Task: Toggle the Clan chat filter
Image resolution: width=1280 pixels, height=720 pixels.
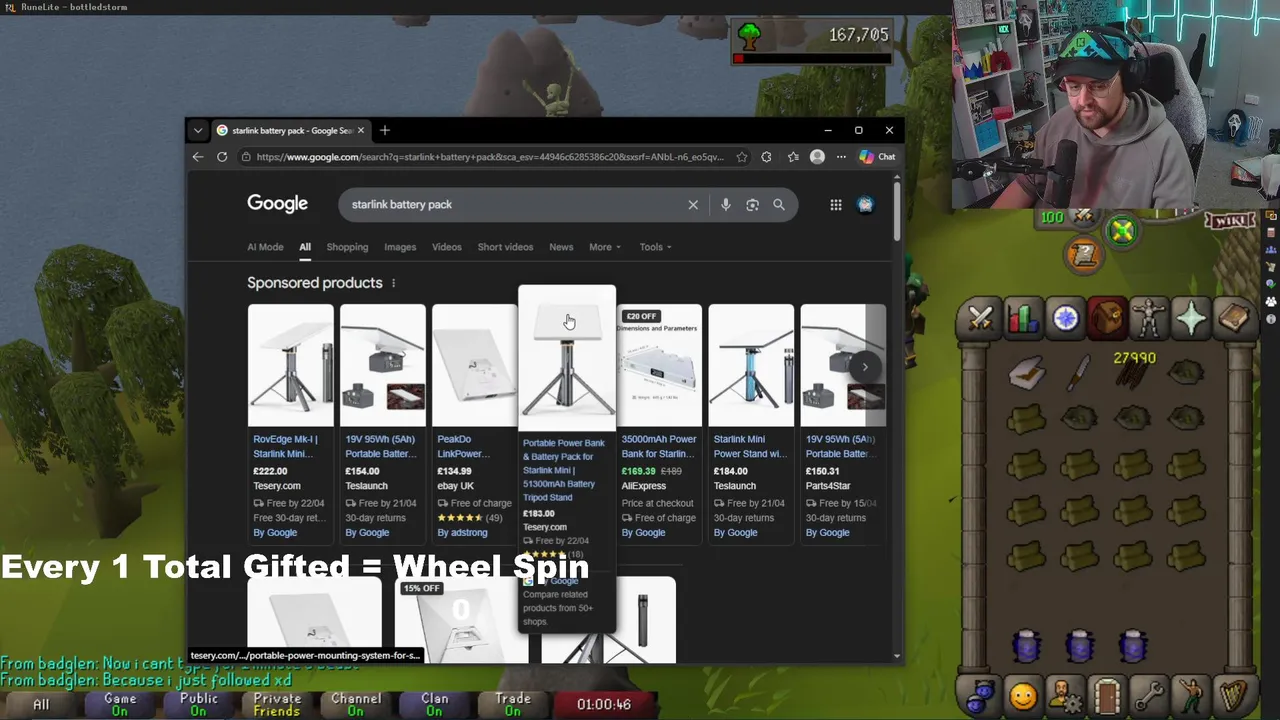Action: coord(434,704)
